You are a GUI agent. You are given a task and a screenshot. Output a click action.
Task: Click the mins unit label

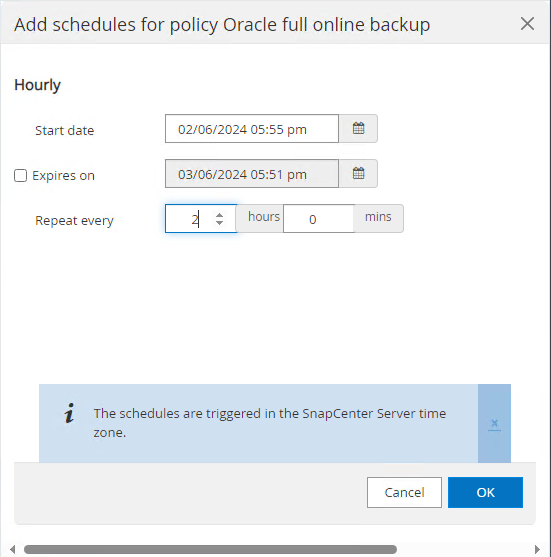click(378, 217)
